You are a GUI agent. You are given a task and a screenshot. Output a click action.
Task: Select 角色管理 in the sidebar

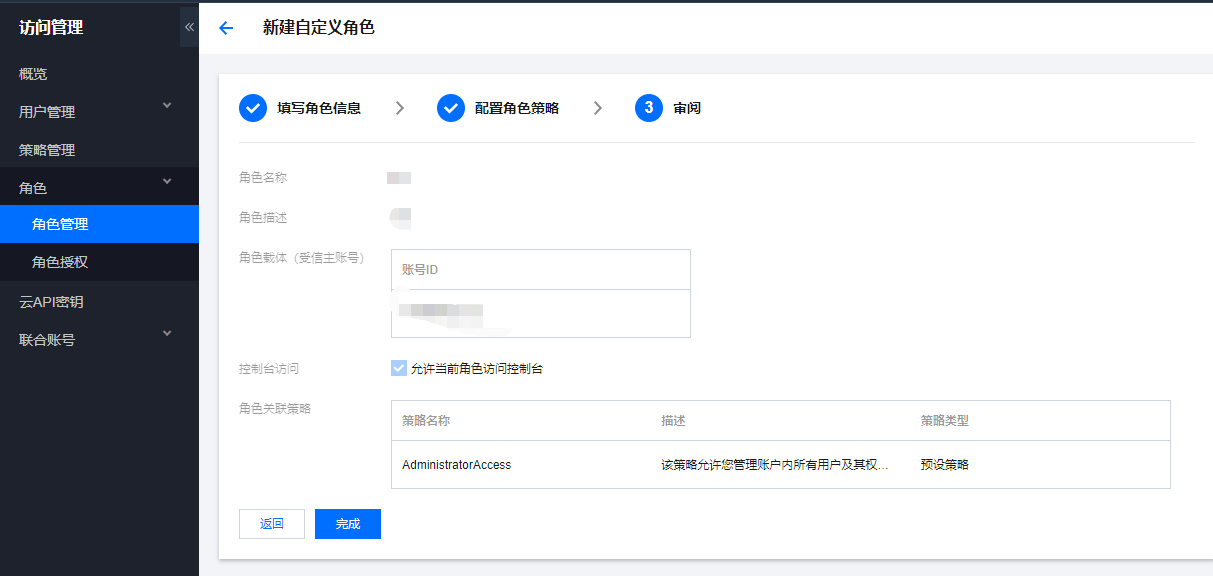(60, 224)
